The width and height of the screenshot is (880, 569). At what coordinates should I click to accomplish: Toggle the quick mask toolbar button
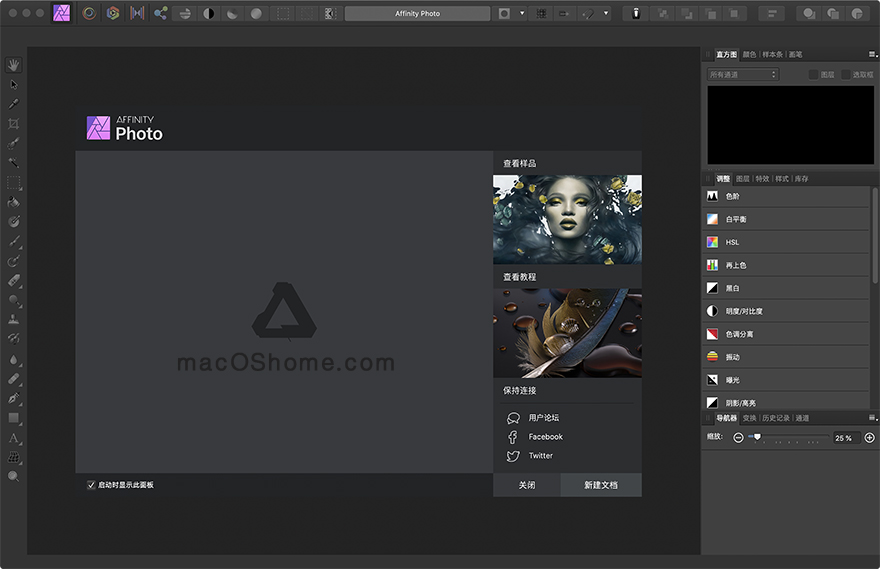point(505,13)
